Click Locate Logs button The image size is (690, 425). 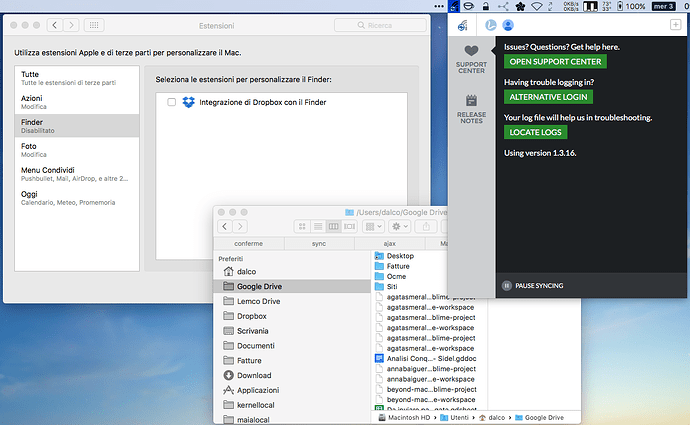535,132
